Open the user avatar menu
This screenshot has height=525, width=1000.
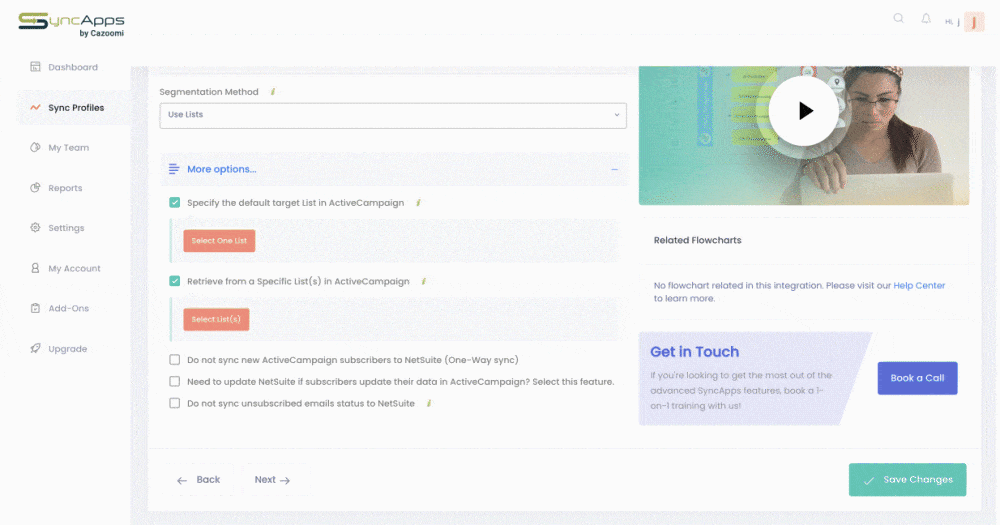(974, 22)
